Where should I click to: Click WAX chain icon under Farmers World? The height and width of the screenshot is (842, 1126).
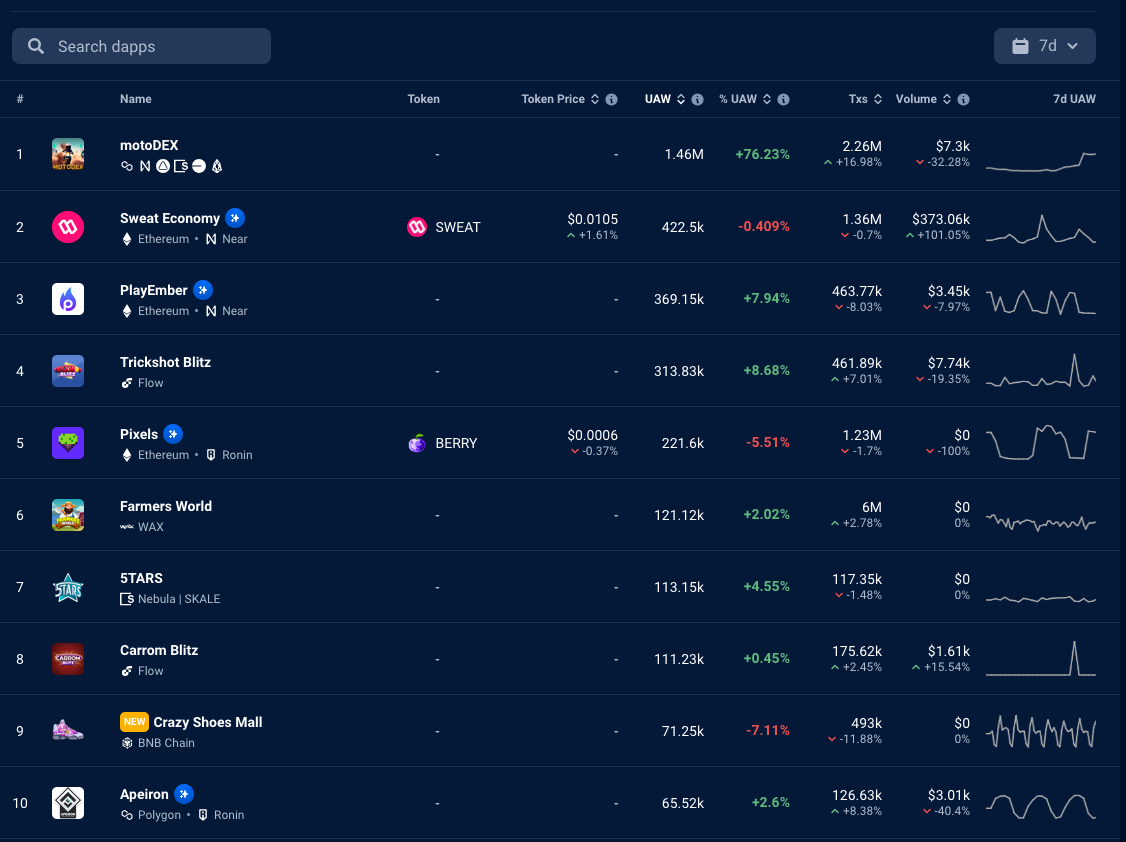[127, 527]
